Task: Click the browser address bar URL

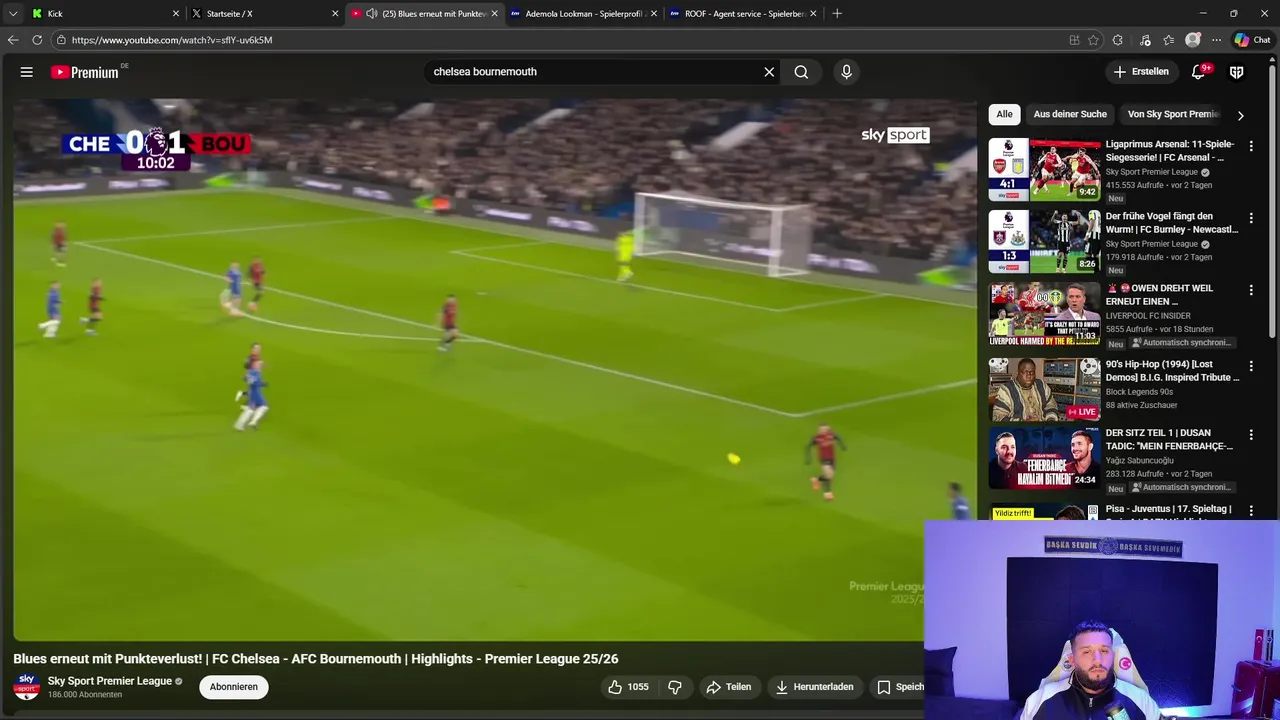Action: pyautogui.click(x=172, y=40)
